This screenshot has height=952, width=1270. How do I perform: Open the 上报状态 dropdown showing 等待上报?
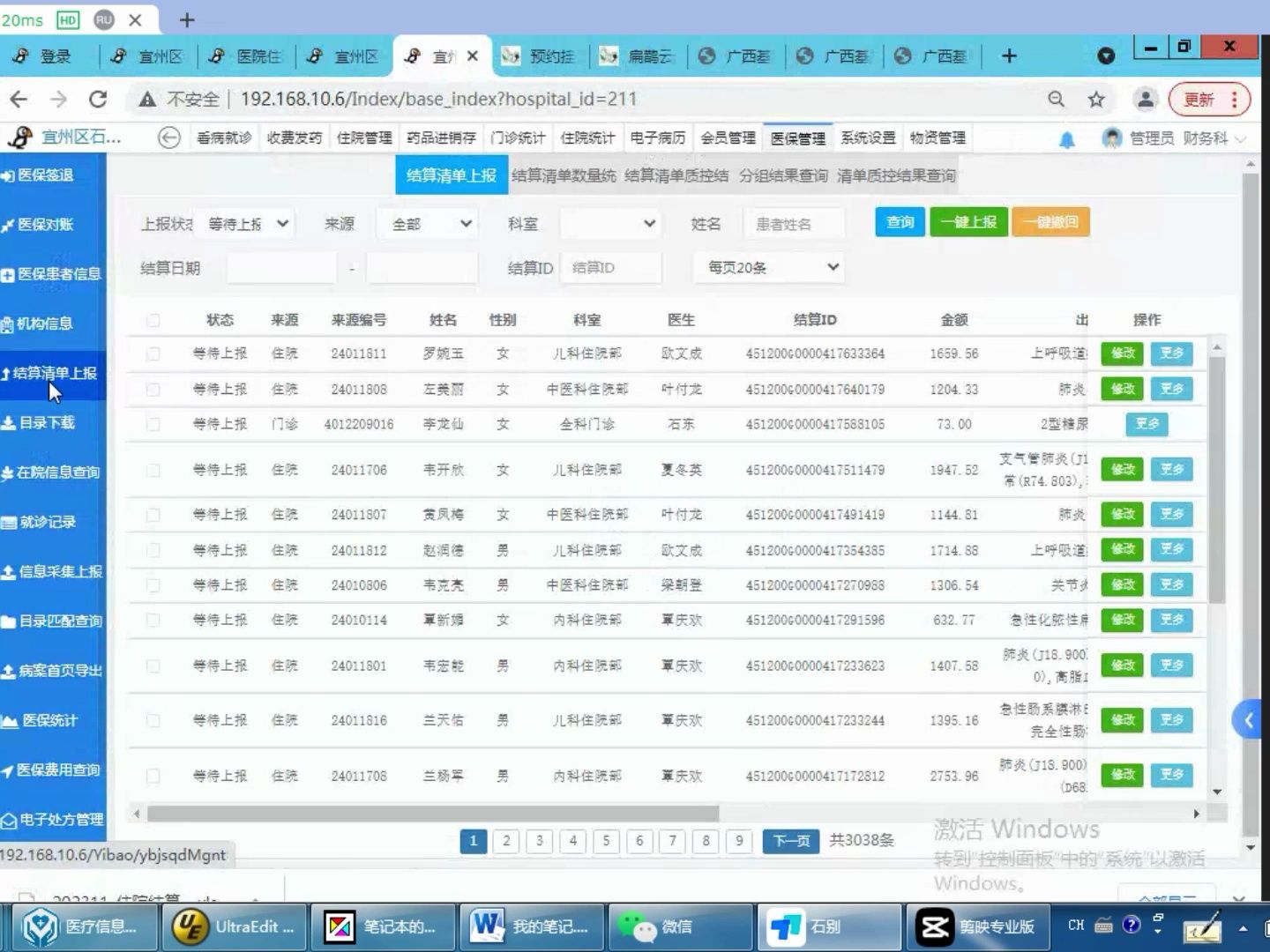click(x=246, y=223)
